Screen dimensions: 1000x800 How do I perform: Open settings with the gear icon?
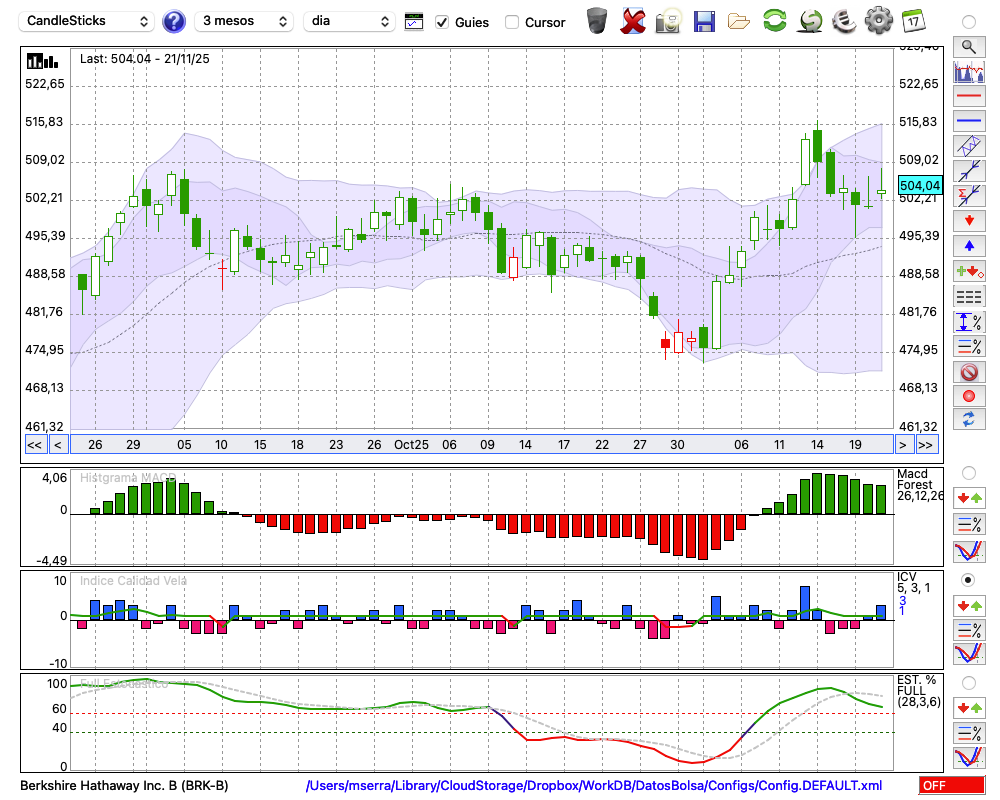pyautogui.click(x=878, y=20)
